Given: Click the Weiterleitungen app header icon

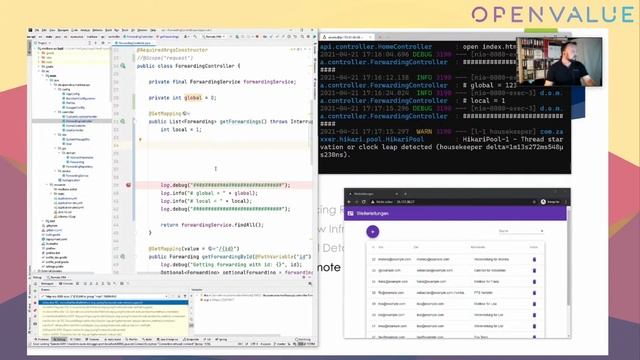Looking at the screenshot, I should click(x=350, y=213).
